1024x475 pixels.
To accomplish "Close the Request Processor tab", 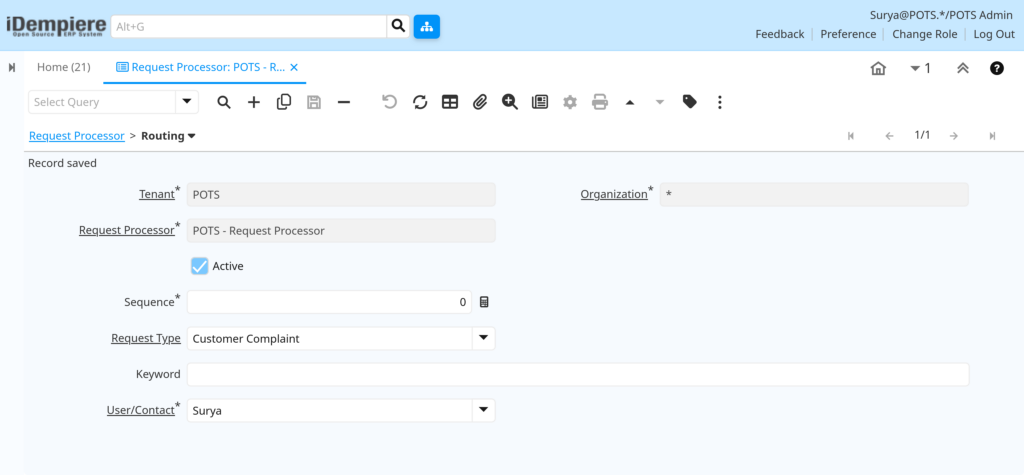I will coord(294,67).
